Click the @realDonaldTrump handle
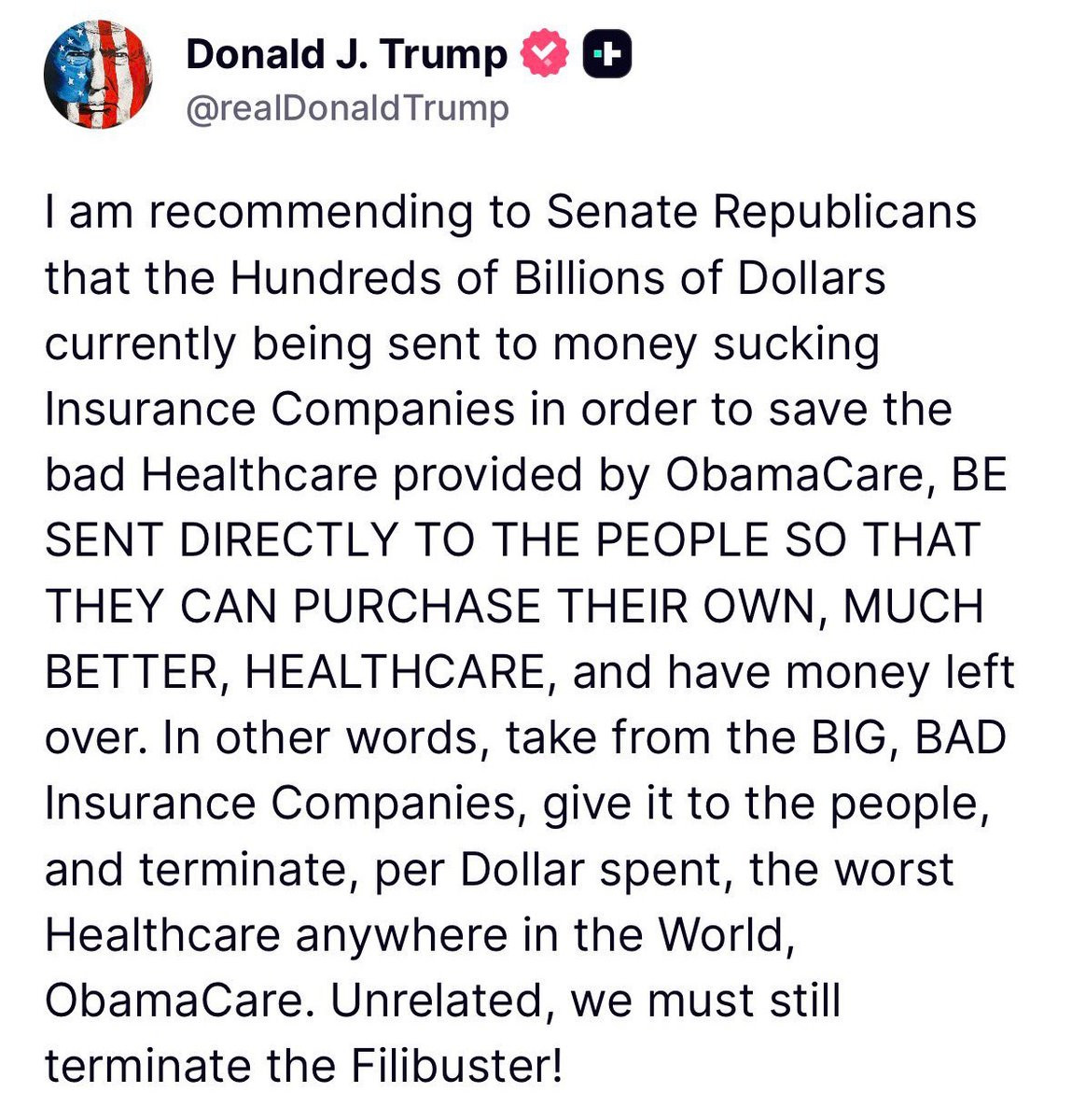This screenshot has height=1120, width=1072. [x=347, y=107]
